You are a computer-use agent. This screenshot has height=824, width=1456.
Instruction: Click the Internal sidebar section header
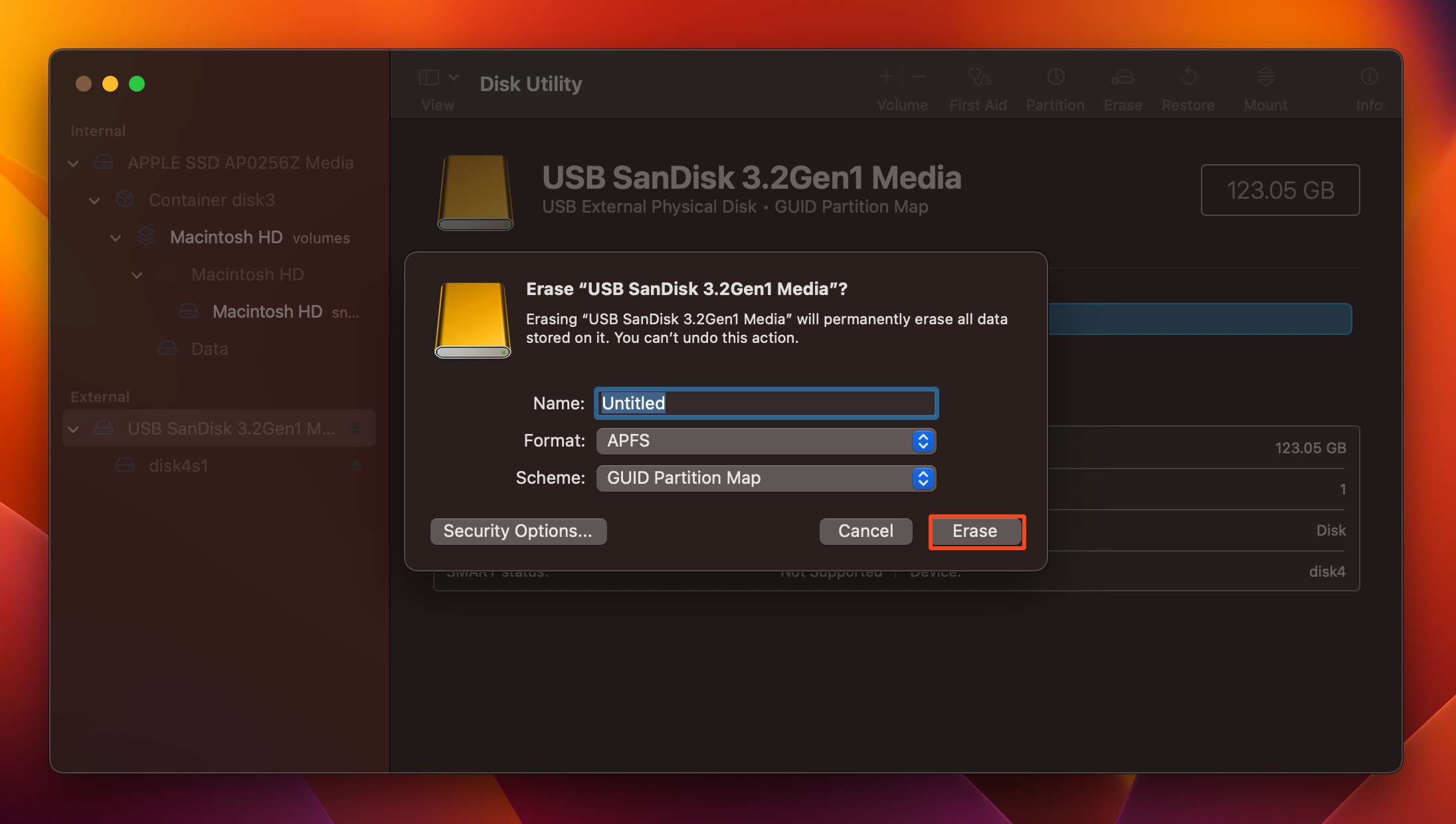pos(98,131)
